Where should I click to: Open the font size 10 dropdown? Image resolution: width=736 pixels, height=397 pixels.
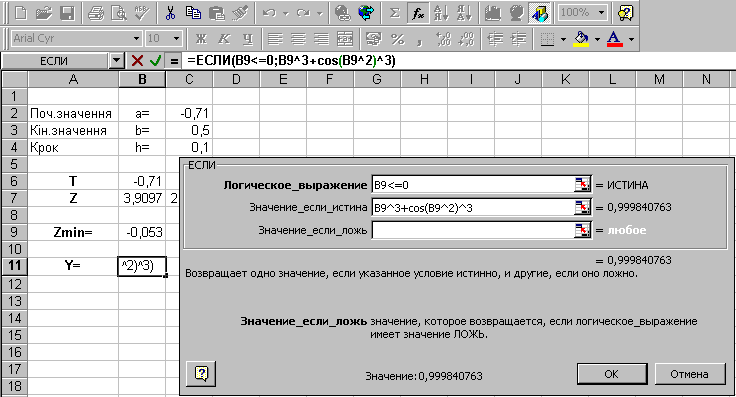[176, 38]
